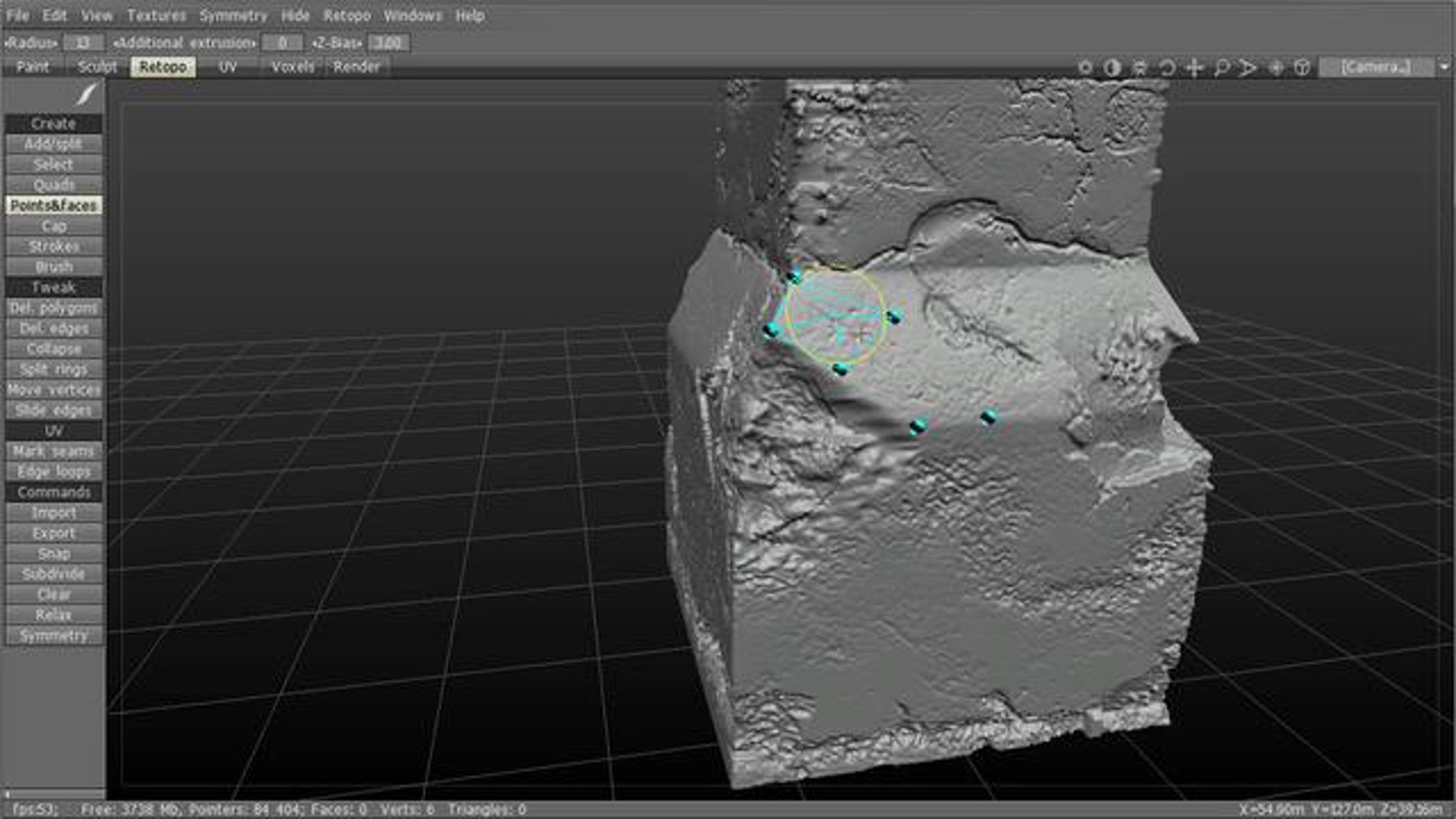
Task: Click the reset view crosshair icon
Action: [1275, 67]
